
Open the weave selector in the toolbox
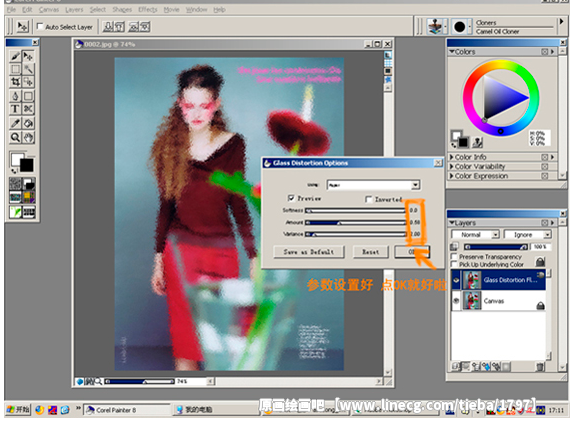29,198
